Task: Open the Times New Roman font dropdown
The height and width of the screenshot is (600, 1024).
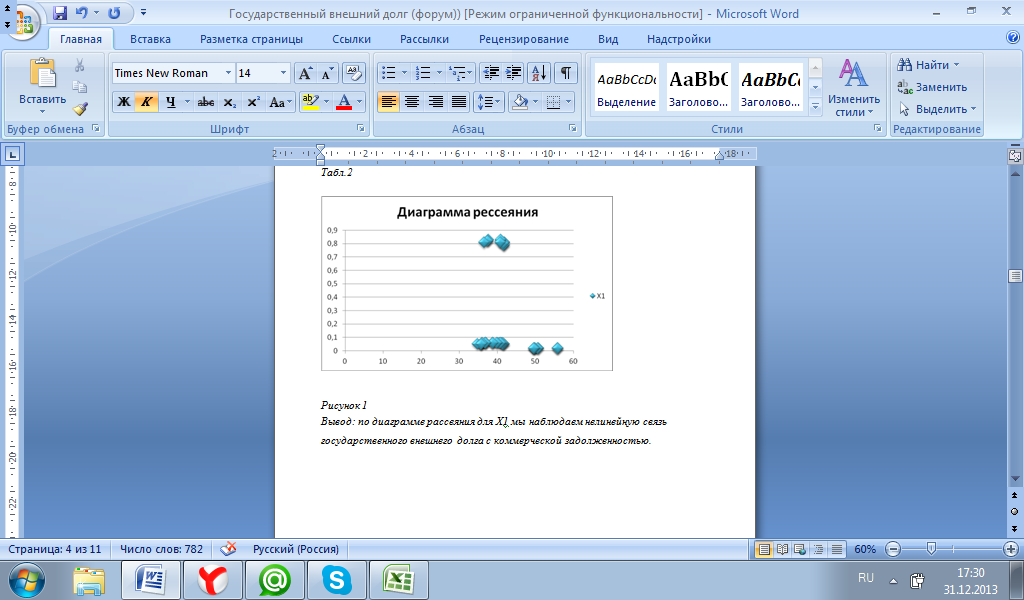Action: pos(228,73)
